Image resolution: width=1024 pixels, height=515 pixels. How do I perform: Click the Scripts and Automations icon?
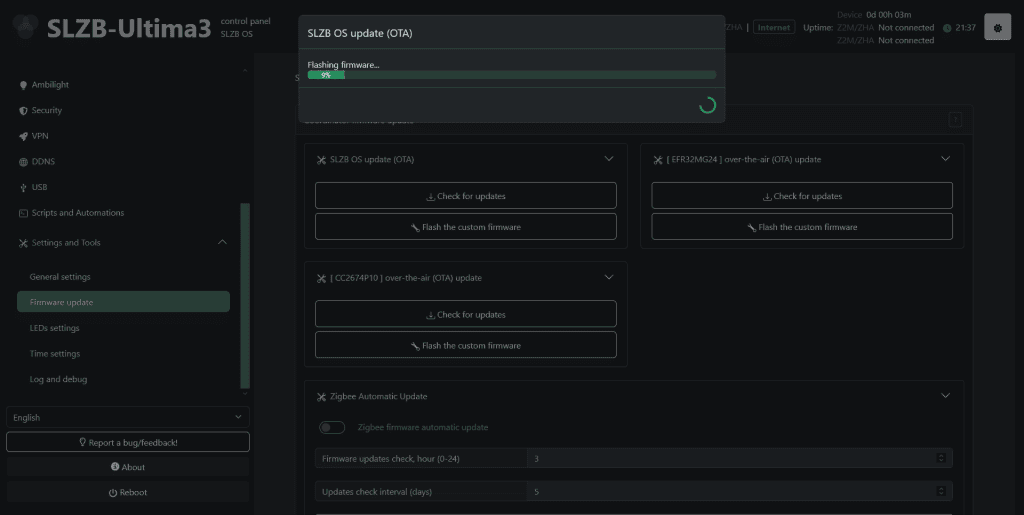tap(23, 213)
